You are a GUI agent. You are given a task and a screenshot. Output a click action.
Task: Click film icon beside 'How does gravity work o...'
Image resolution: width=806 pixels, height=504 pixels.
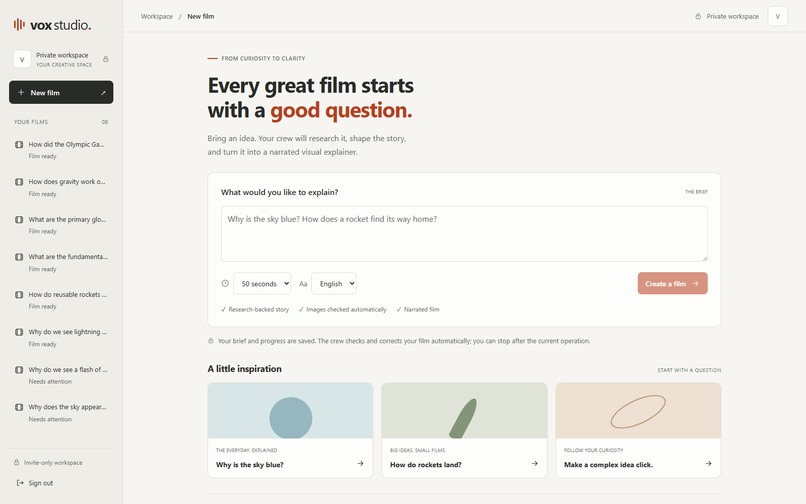(19, 182)
